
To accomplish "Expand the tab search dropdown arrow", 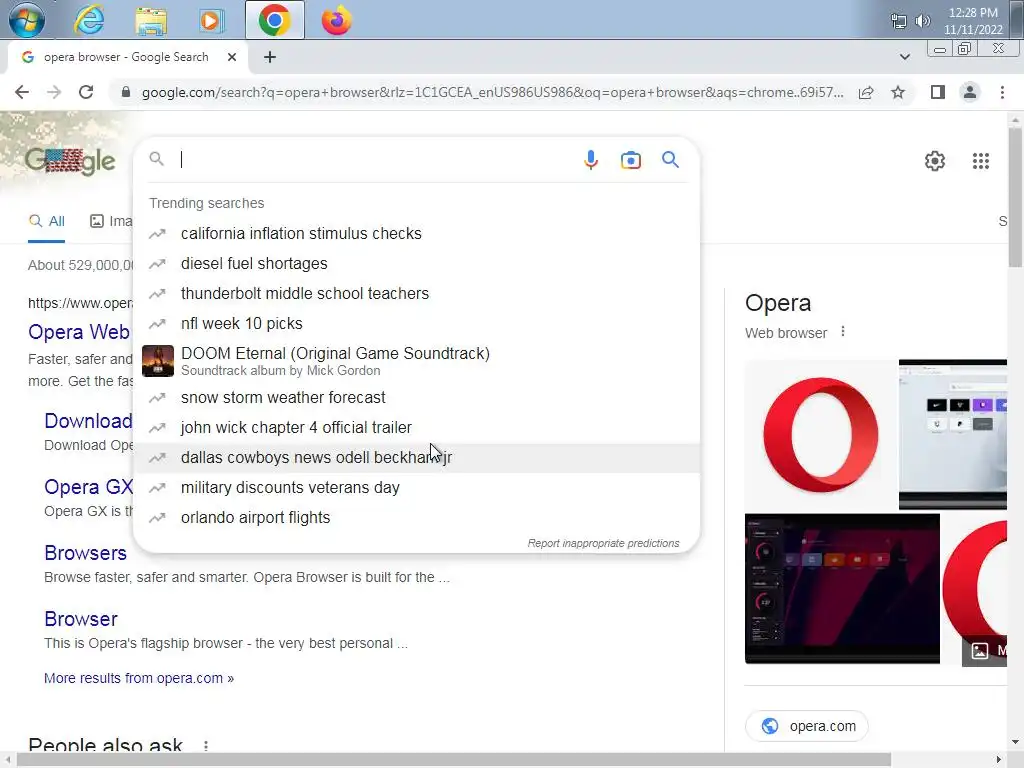I will [x=904, y=57].
